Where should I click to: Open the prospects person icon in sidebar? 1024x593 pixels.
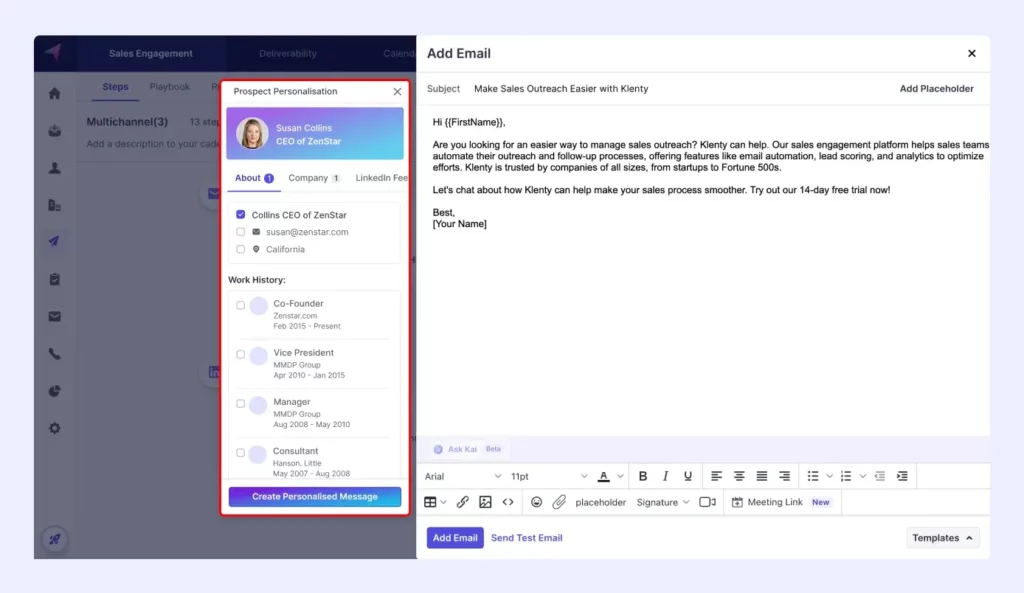tap(55, 168)
